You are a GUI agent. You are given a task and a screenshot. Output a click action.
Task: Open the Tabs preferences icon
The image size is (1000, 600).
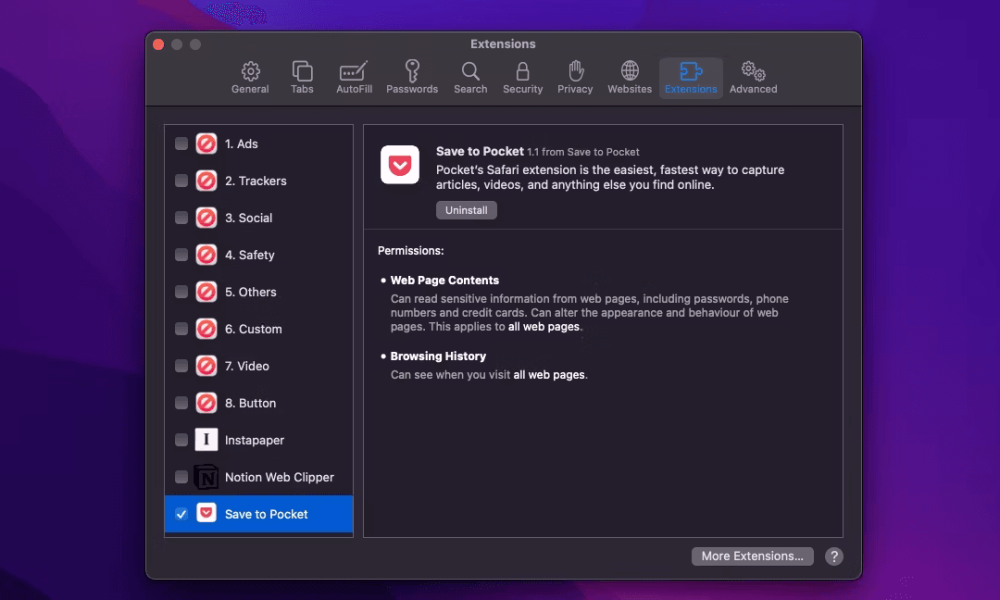pos(302,71)
